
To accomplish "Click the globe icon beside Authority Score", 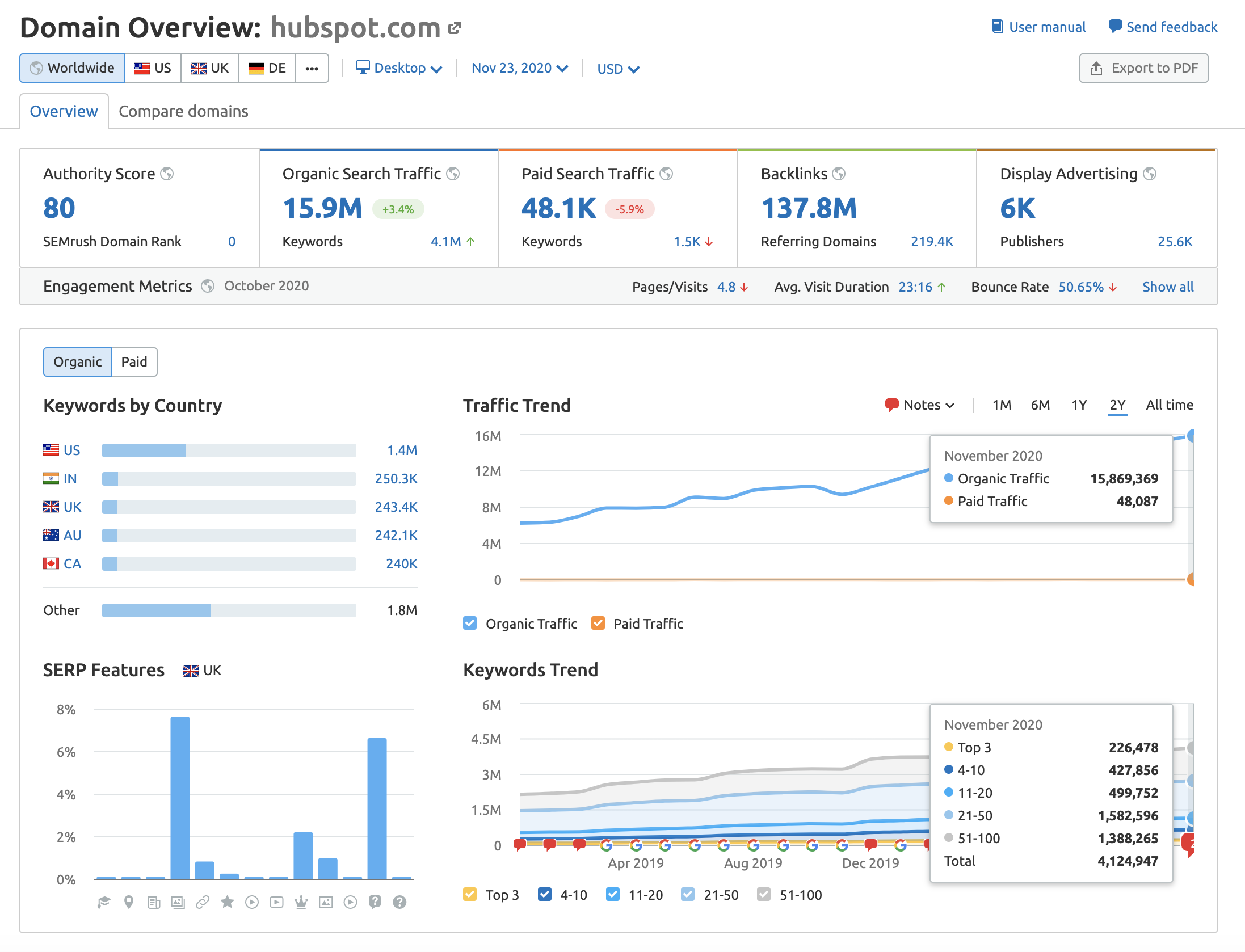I will 167,174.
